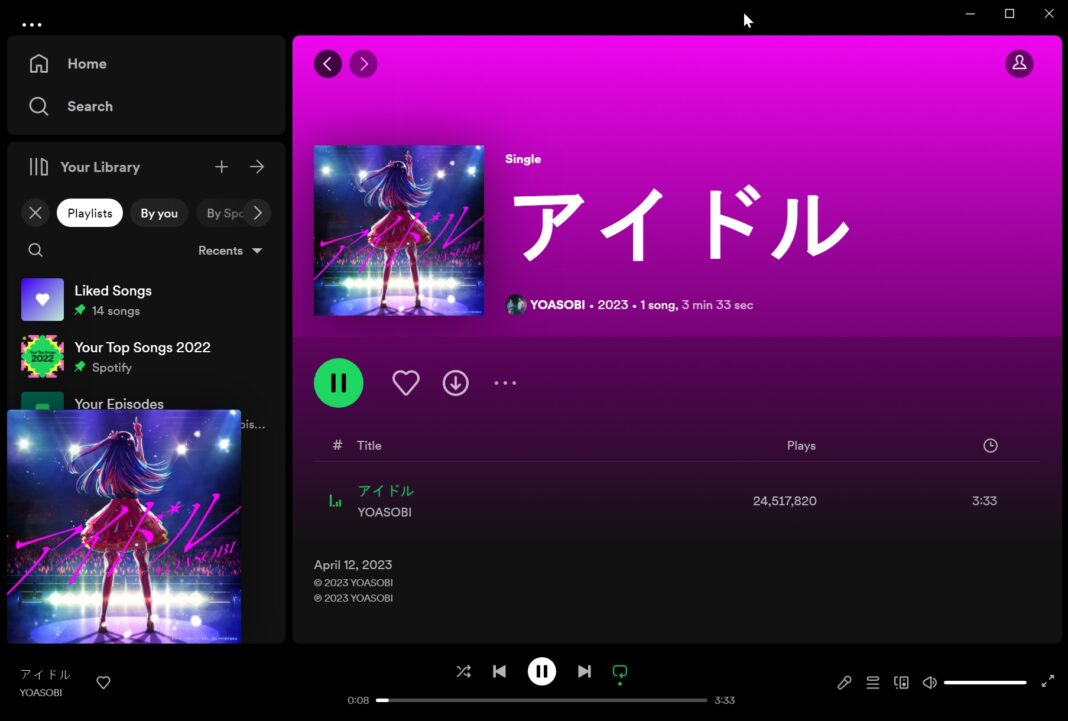
Task: Select the By Spotify filter chip
Action: pyautogui.click(x=223, y=213)
